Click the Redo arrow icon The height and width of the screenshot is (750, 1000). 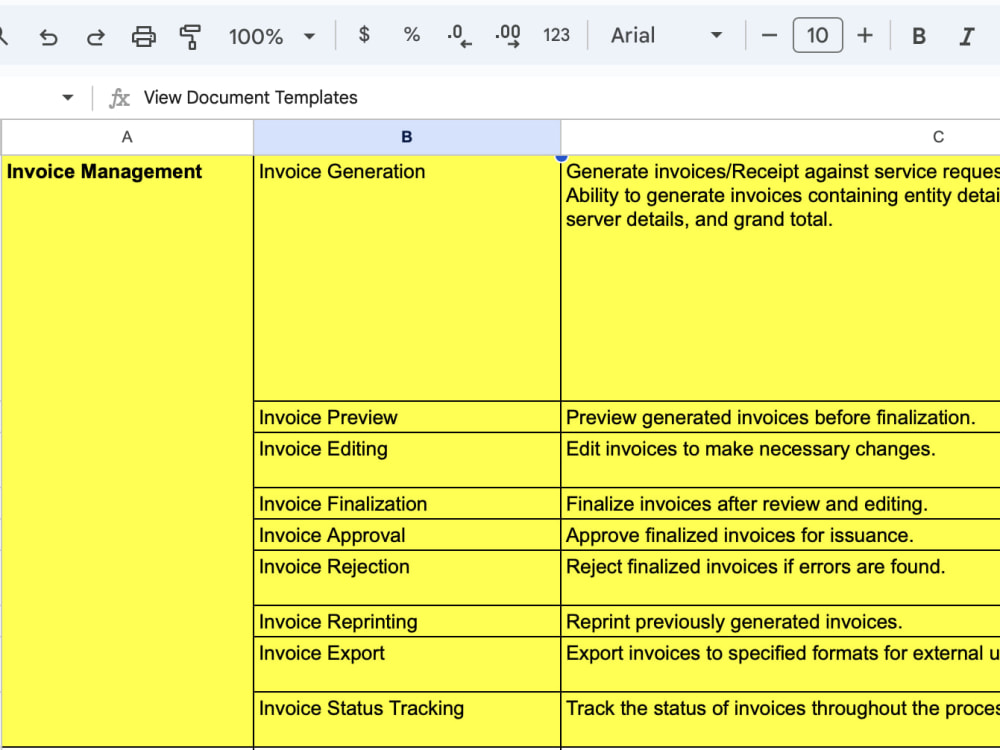coord(96,36)
